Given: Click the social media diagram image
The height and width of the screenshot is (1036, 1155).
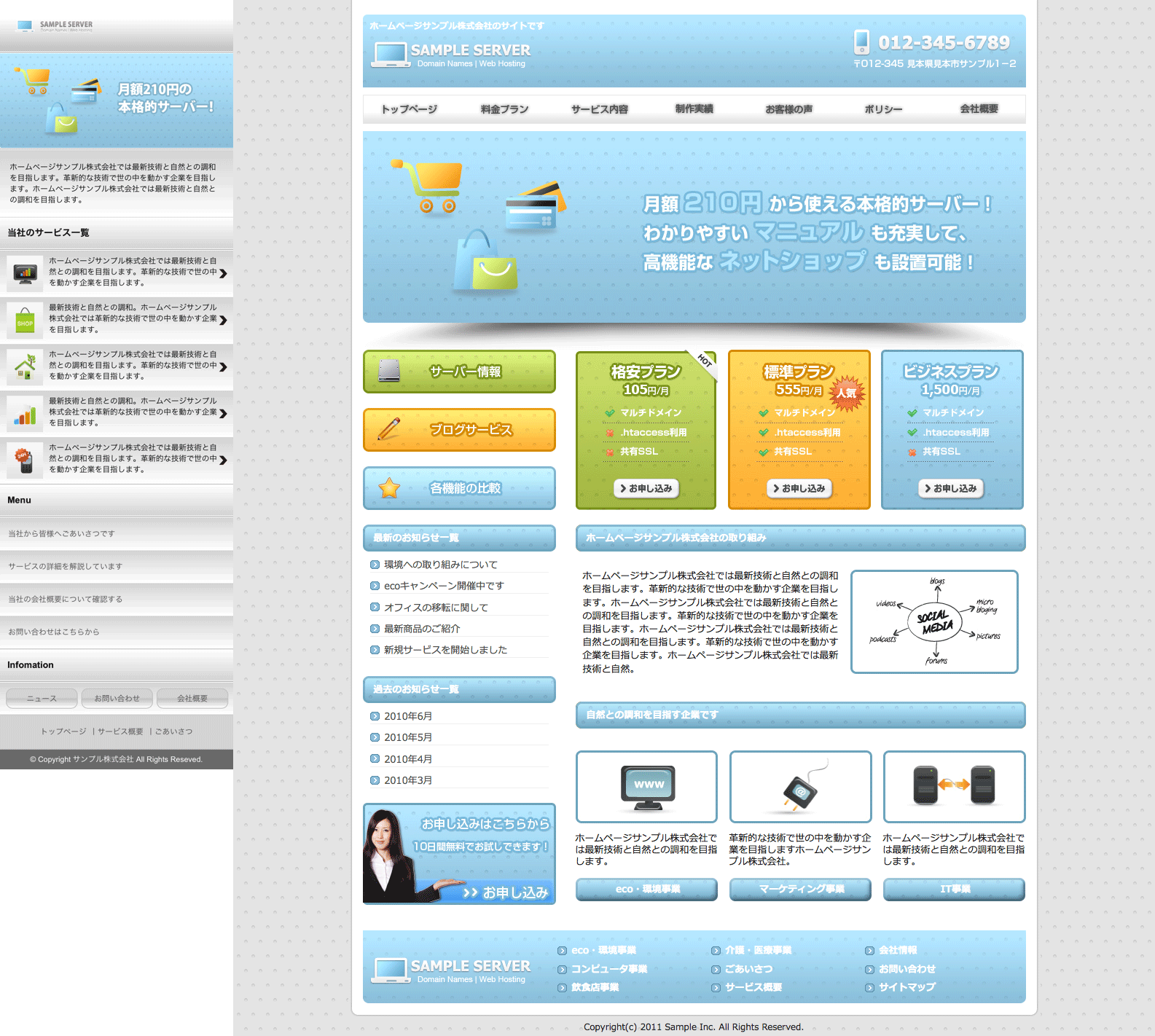Looking at the screenshot, I should pyautogui.click(x=934, y=621).
